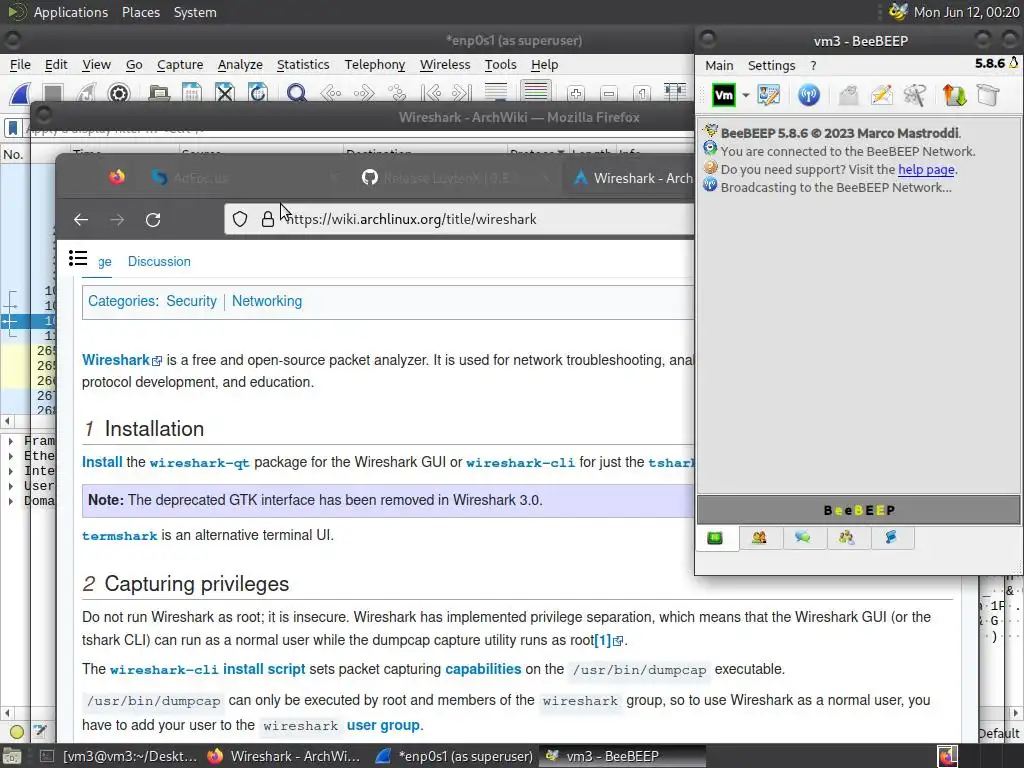The image size is (1024, 768).
Task: Open BeeBEEP question mark help menu
Action: (x=813, y=65)
